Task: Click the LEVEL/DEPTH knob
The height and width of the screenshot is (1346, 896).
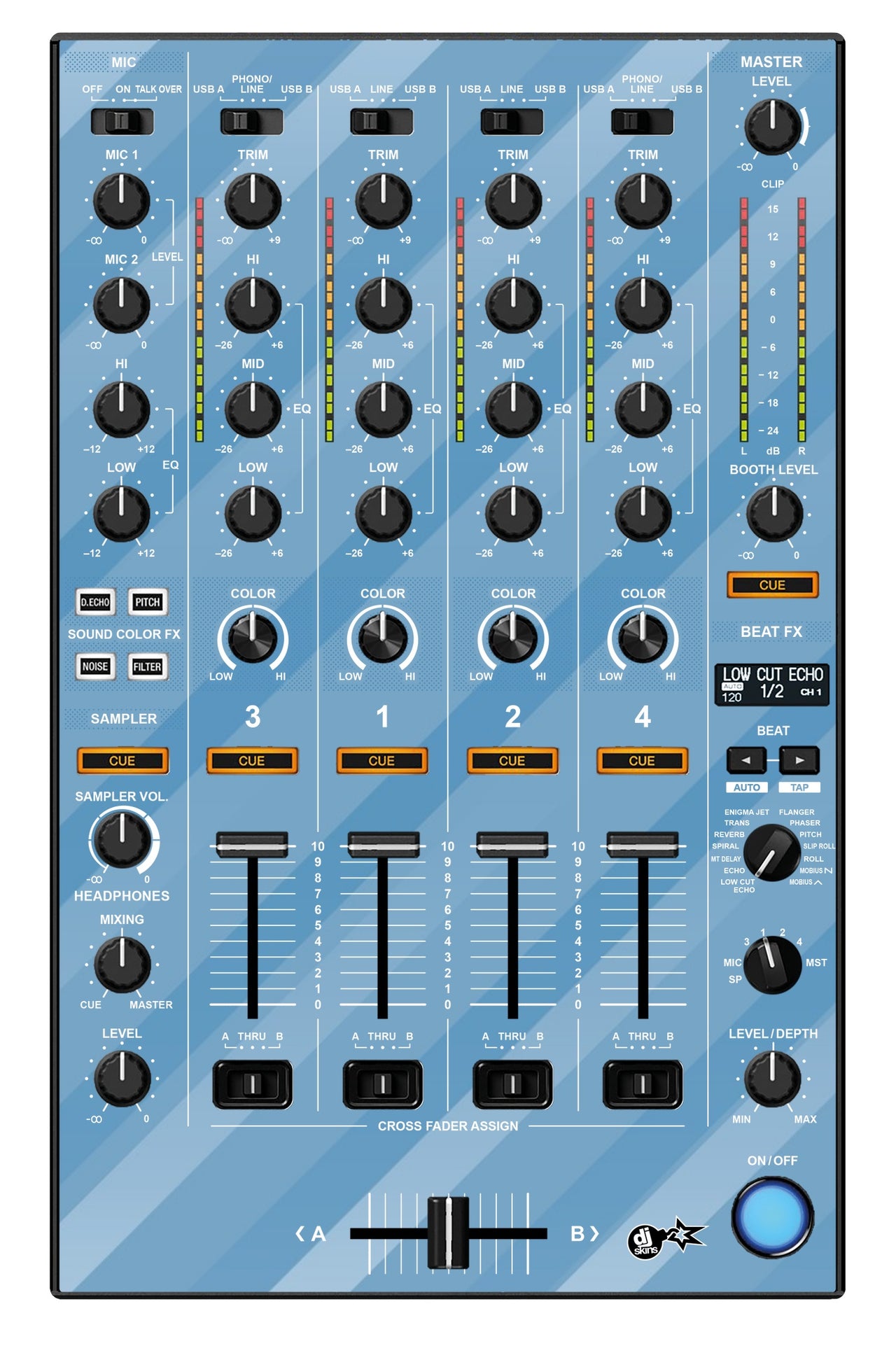Action: (x=772, y=1078)
